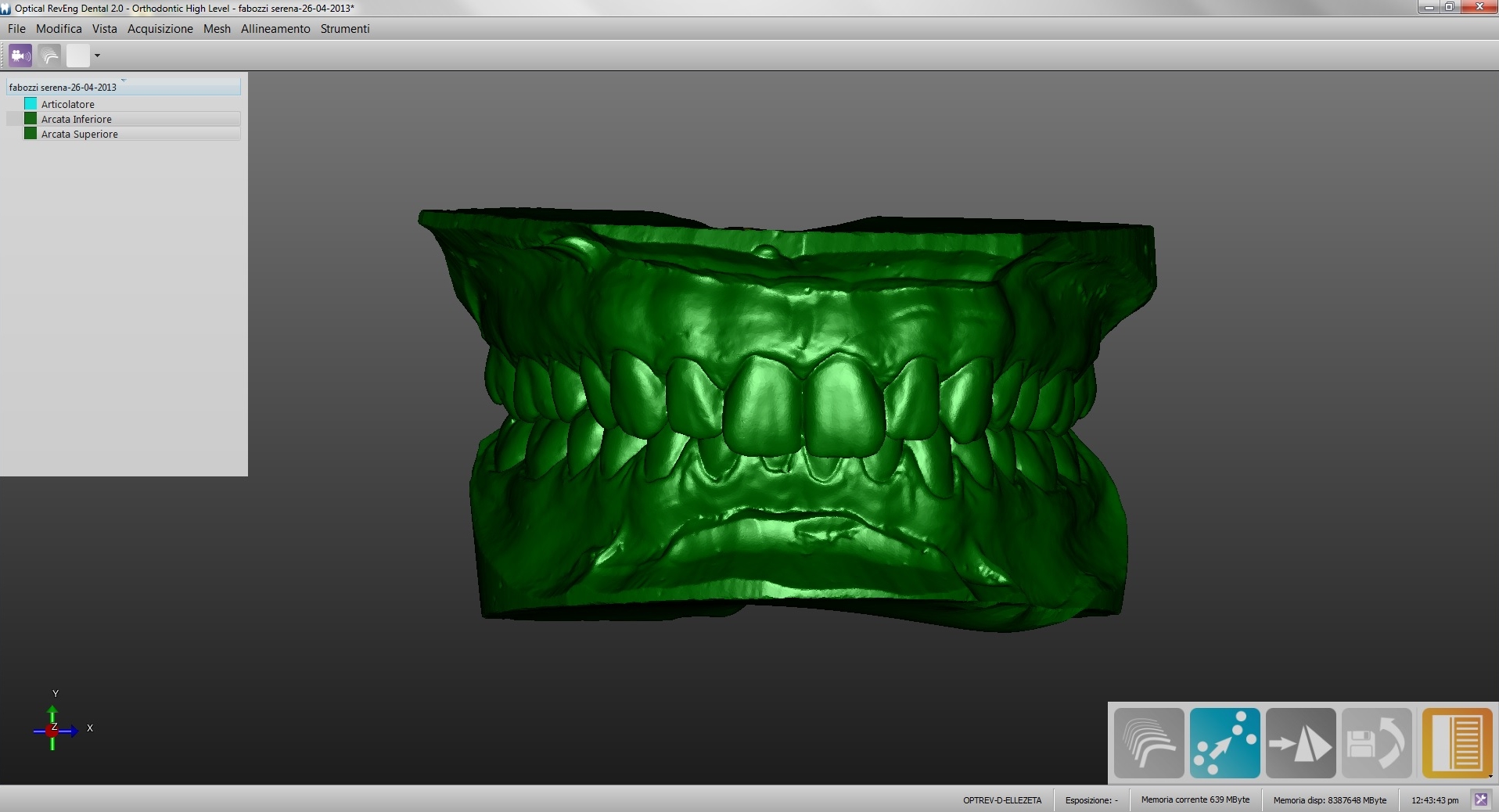Click the blank white toolbar button
Image resolution: width=1499 pixels, height=812 pixels.
coord(78,56)
